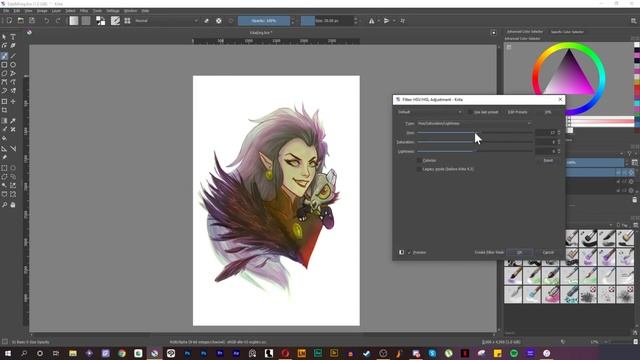Pick a color in the hue triangle

point(569,76)
